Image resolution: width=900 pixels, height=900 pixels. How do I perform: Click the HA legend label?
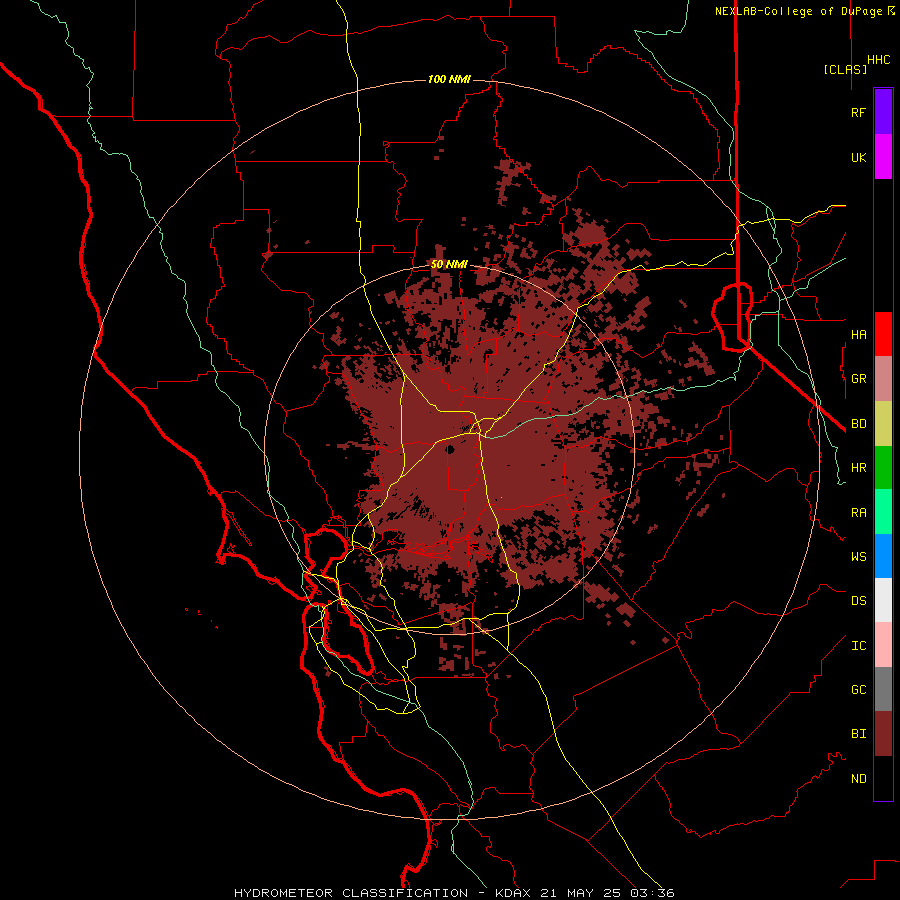click(x=858, y=334)
